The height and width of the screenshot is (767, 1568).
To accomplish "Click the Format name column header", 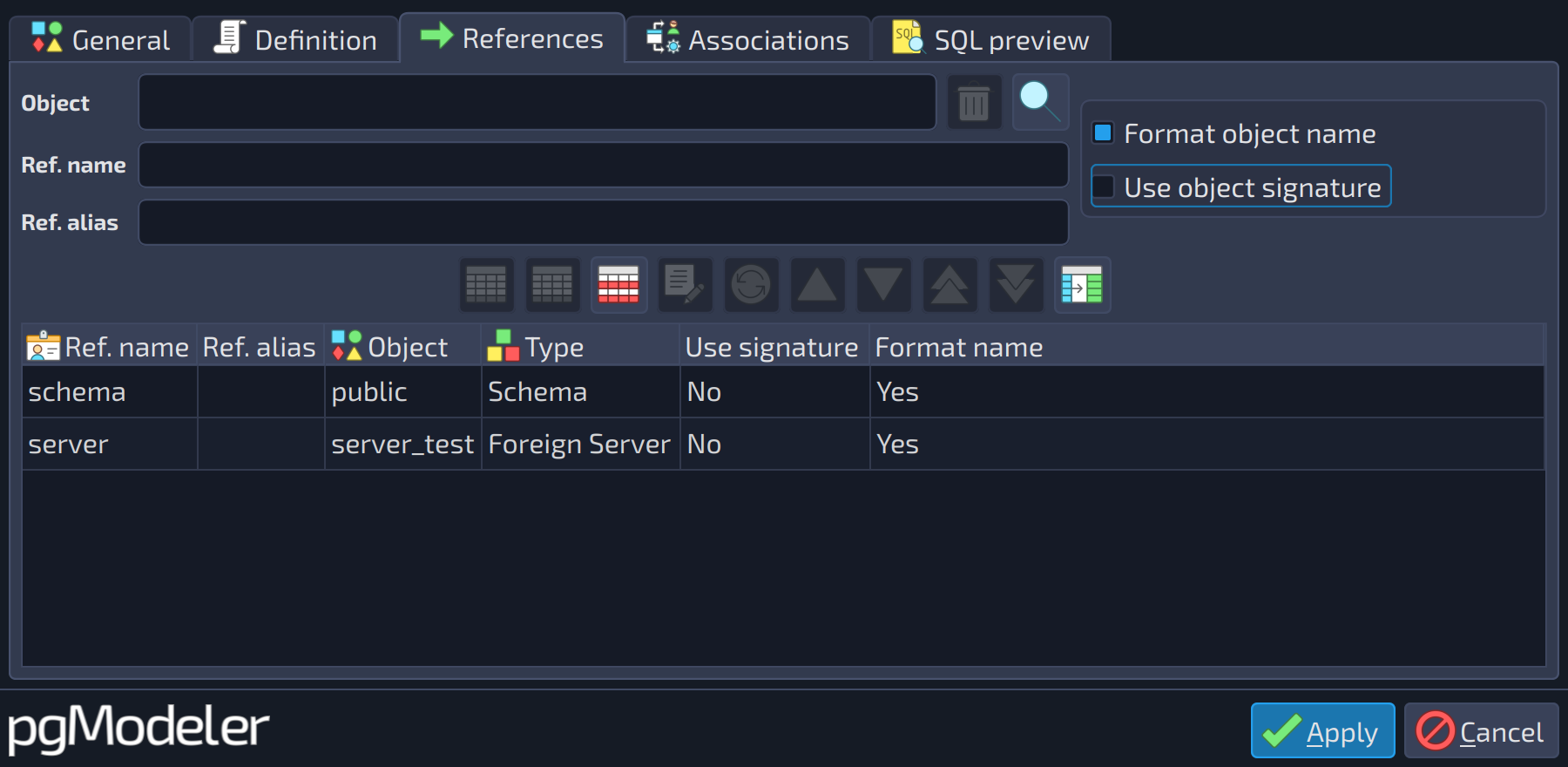I will click(1206, 347).
